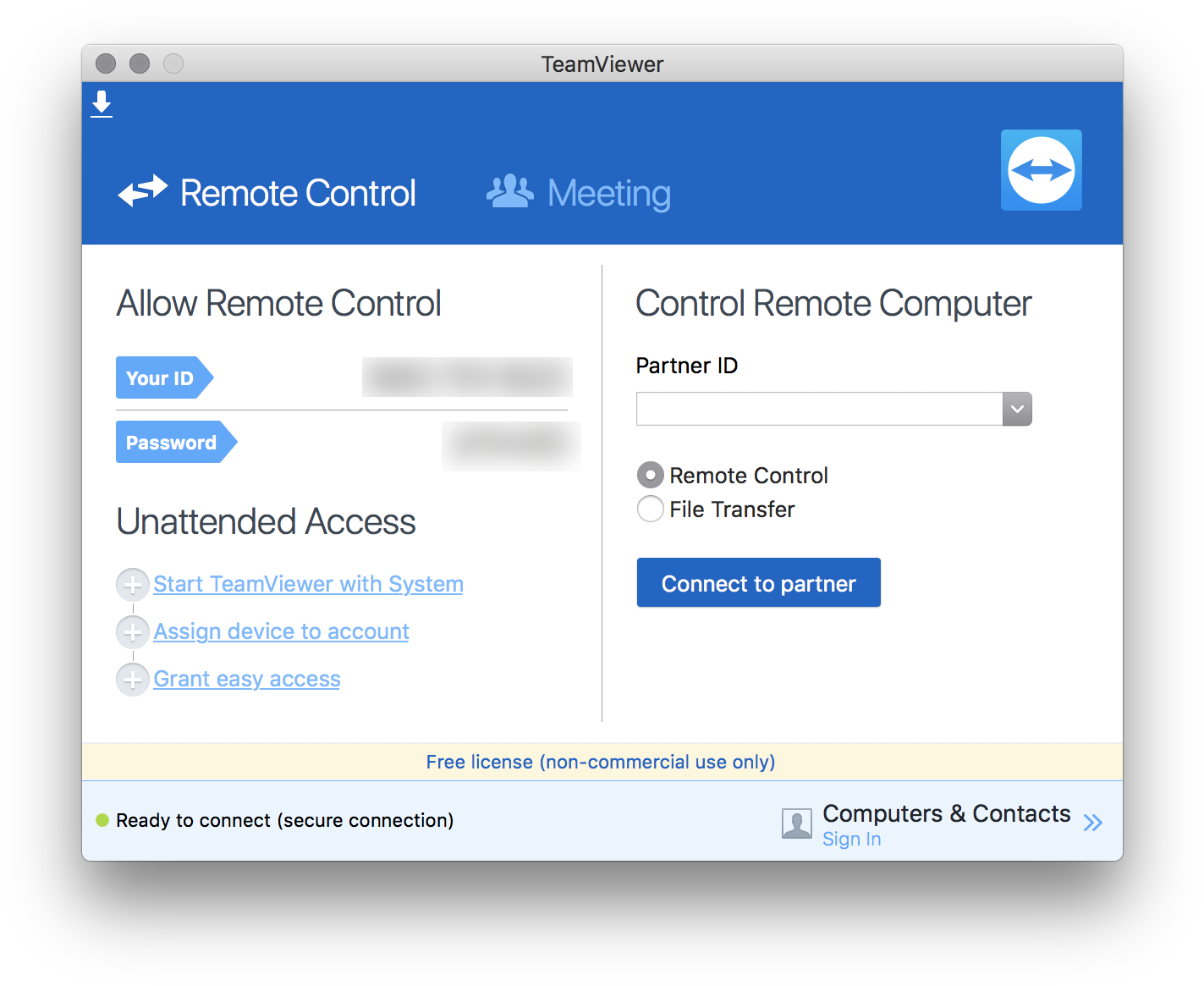Click the Computers & Contacts person icon
Screen dimensions: 1204x986
(796, 823)
